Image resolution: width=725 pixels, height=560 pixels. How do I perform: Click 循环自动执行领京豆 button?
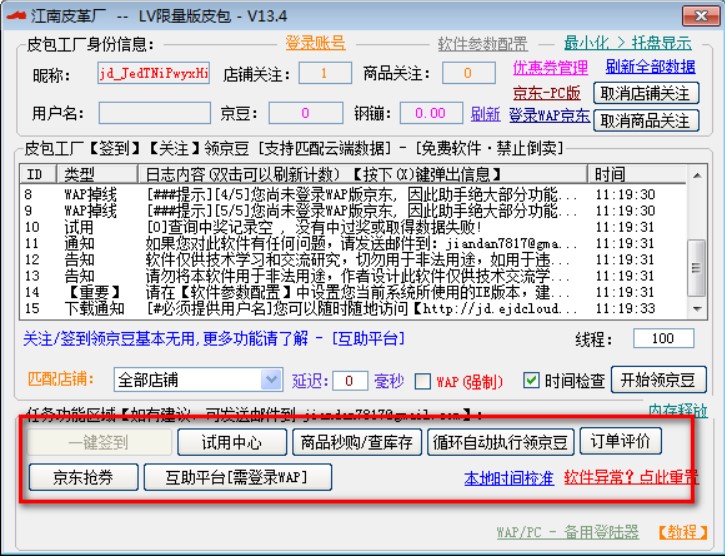pyautogui.click(x=500, y=442)
